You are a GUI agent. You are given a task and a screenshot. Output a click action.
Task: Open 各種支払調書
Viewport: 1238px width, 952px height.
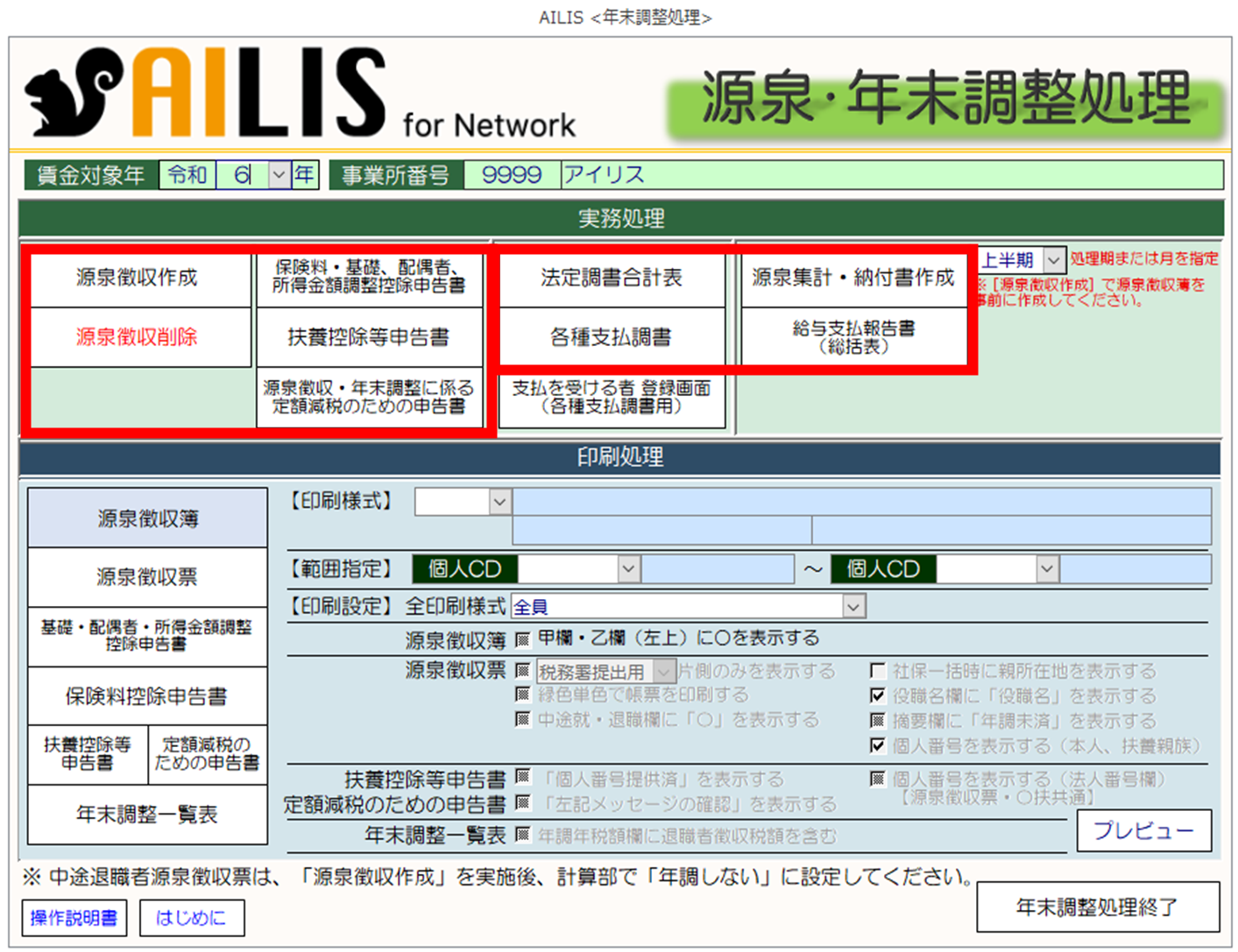[x=612, y=337]
